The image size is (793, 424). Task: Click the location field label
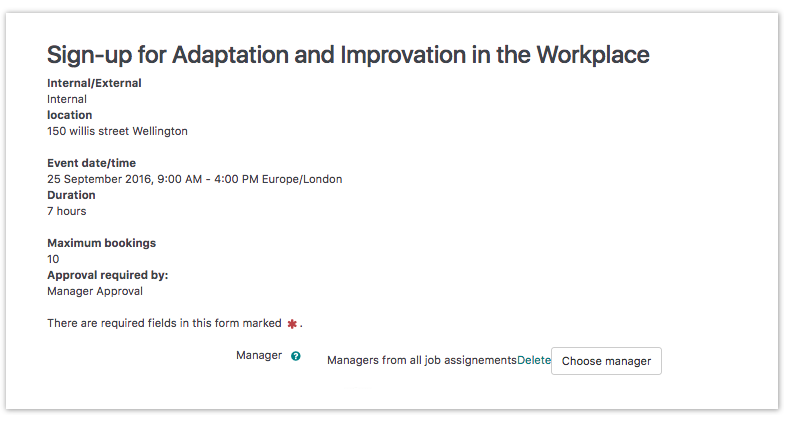point(70,115)
